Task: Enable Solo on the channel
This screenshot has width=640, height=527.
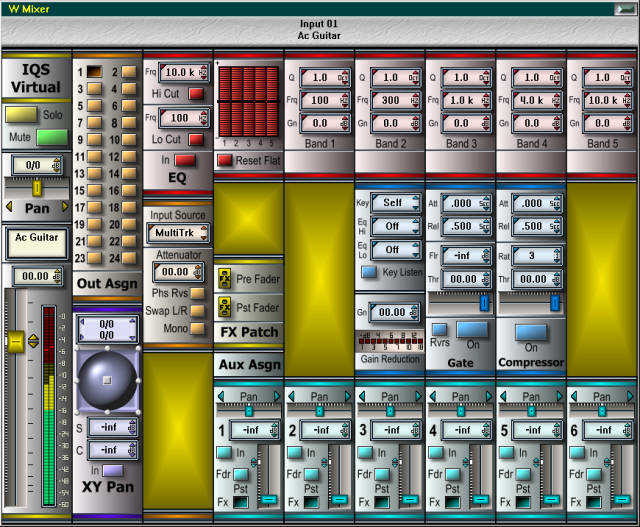Action: pos(22,116)
